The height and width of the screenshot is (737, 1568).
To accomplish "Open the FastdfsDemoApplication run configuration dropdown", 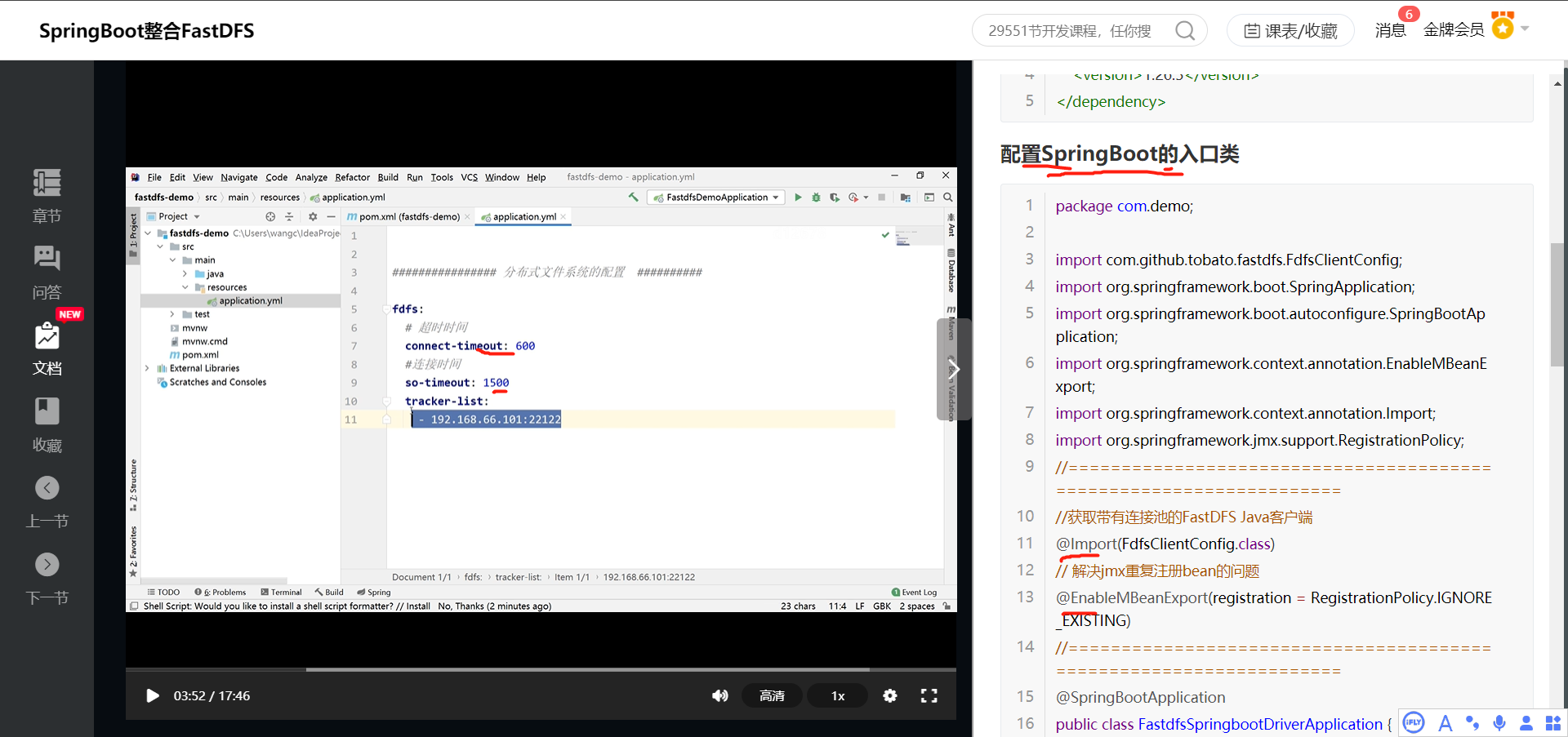I will 717,198.
